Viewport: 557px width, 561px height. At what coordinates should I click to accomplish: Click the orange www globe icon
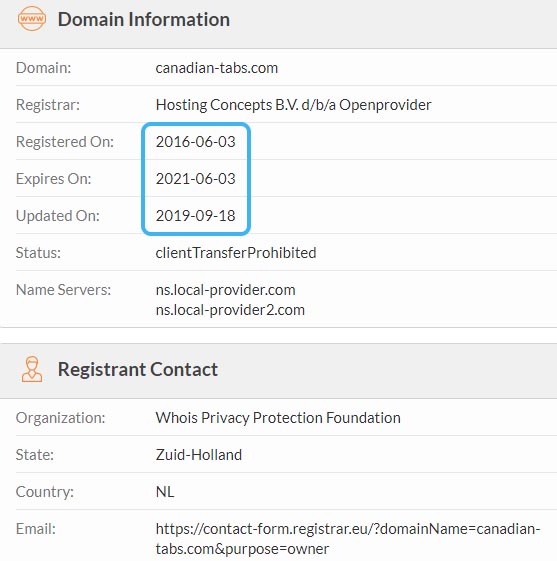tap(32, 19)
